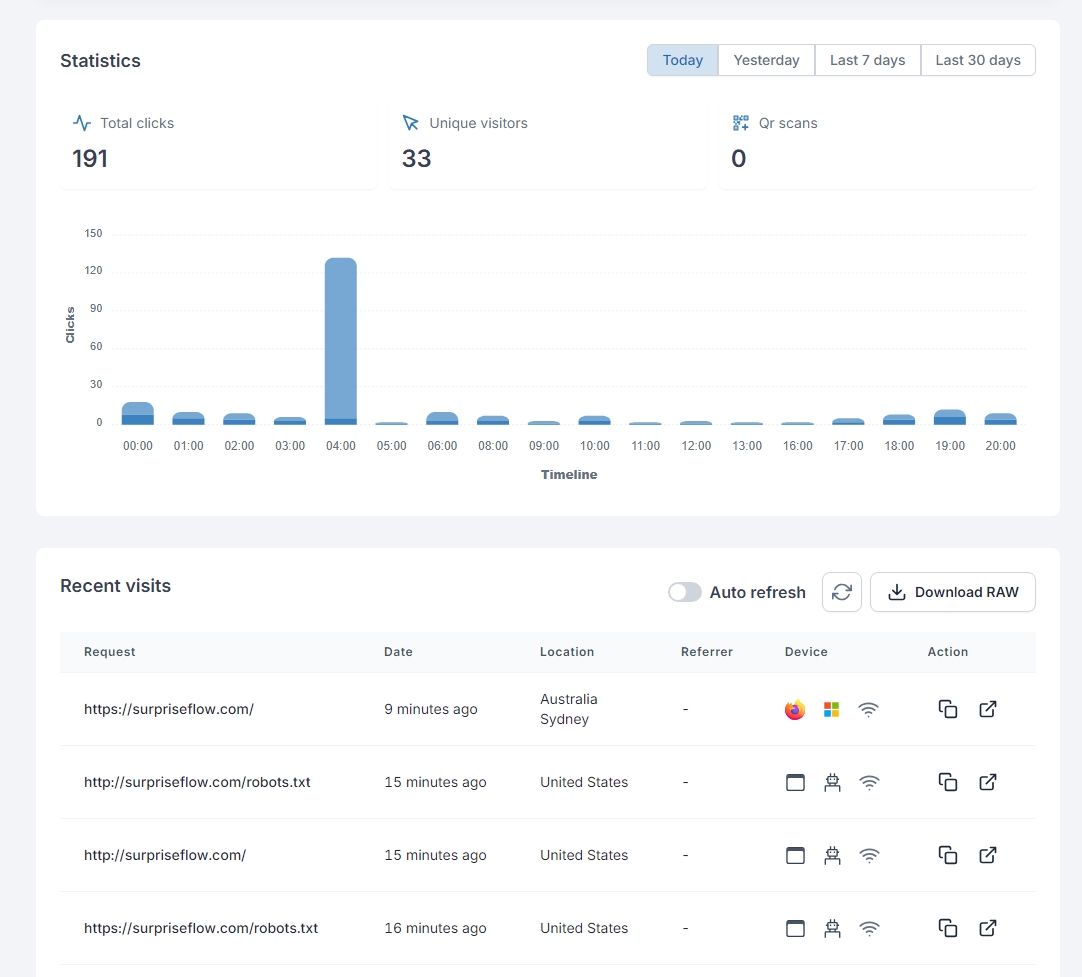Select the Today statistics range
The height and width of the screenshot is (977, 1082).
682,60
